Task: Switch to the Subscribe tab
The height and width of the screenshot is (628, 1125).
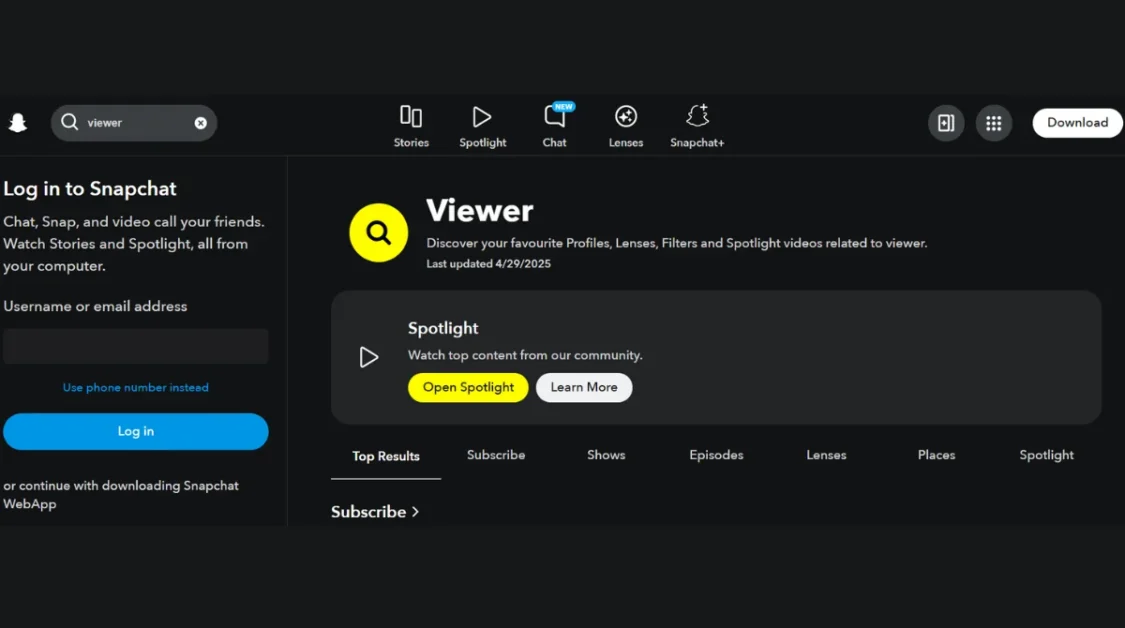Action: pos(496,455)
